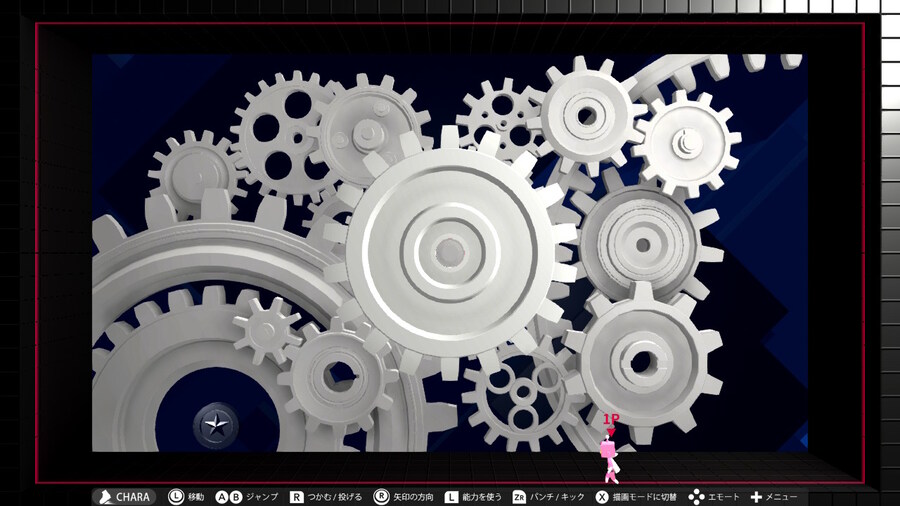Toggle drawing mode with the X icon
Viewport: 900px width, 506px height.
pyautogui.click(x=602, y=496)
